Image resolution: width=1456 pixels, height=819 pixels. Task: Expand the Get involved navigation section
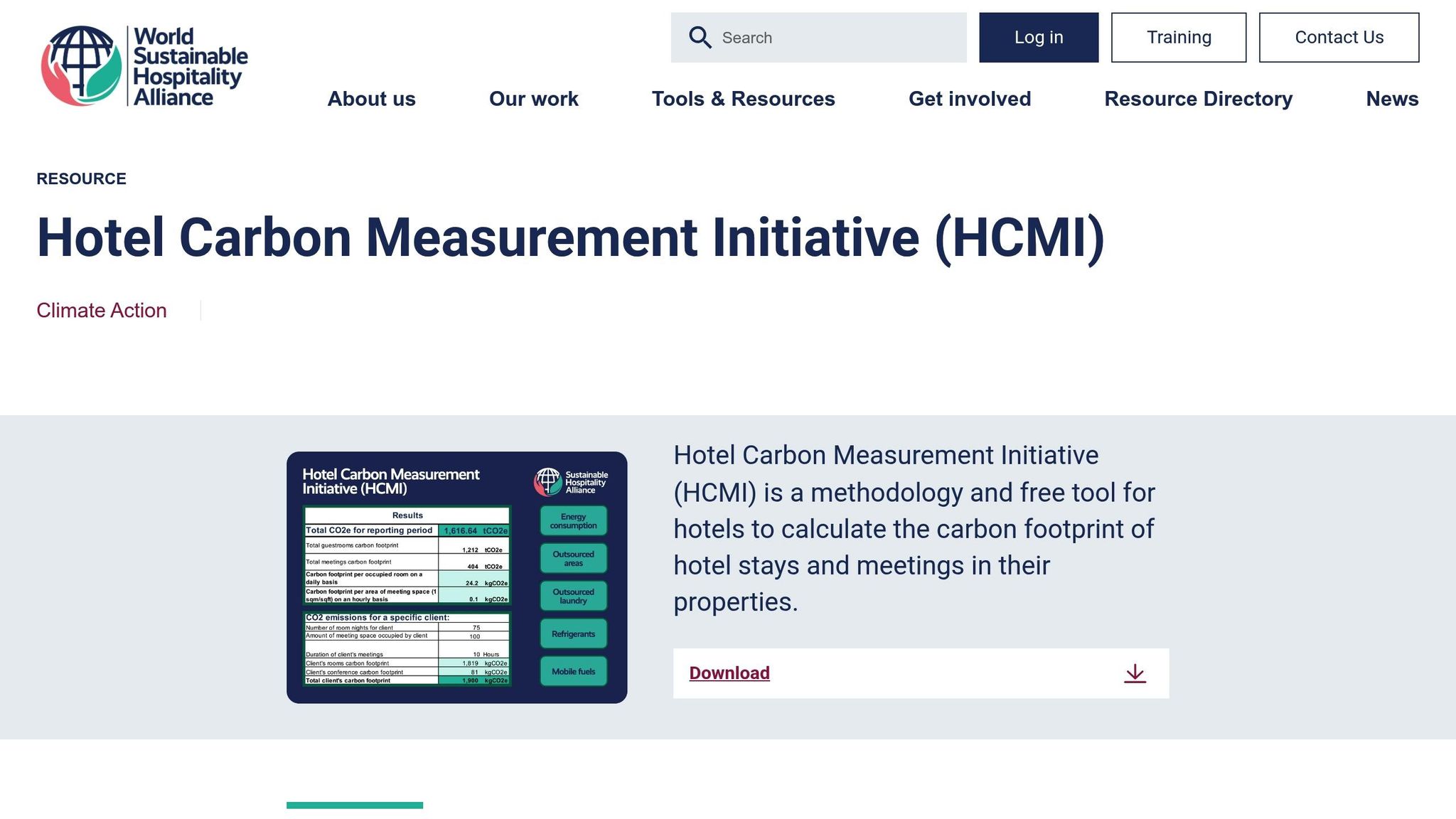[970, 99]
